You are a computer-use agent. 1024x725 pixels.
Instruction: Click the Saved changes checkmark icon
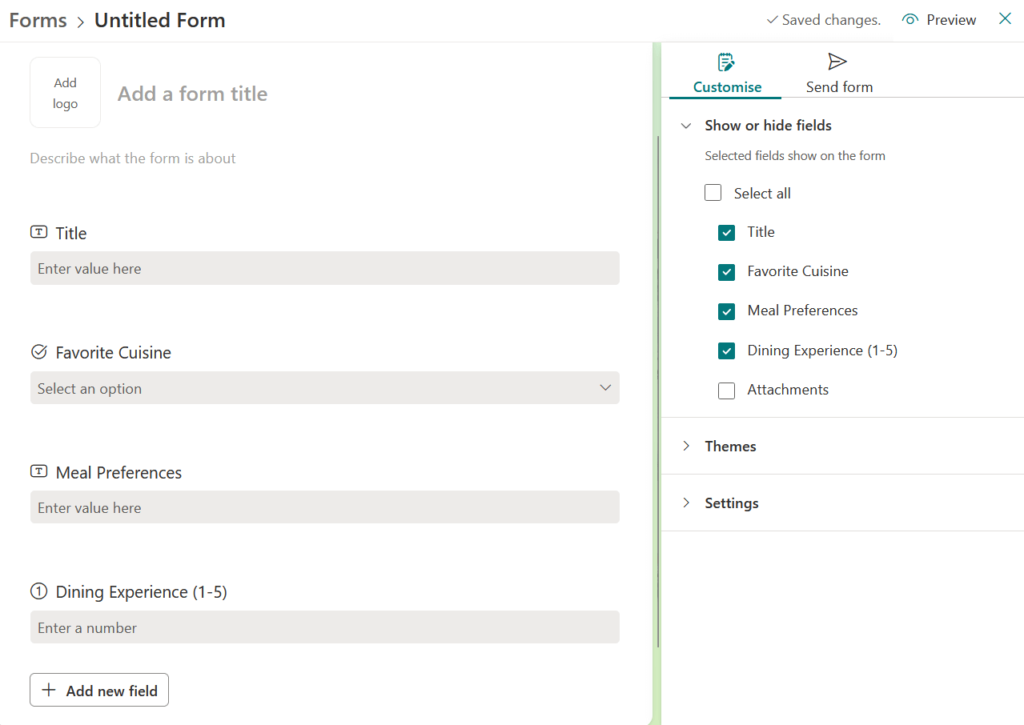(772, 20)
